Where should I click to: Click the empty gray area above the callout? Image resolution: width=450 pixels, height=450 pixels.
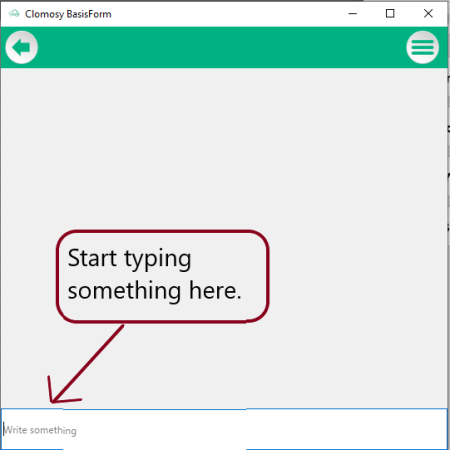224,148
